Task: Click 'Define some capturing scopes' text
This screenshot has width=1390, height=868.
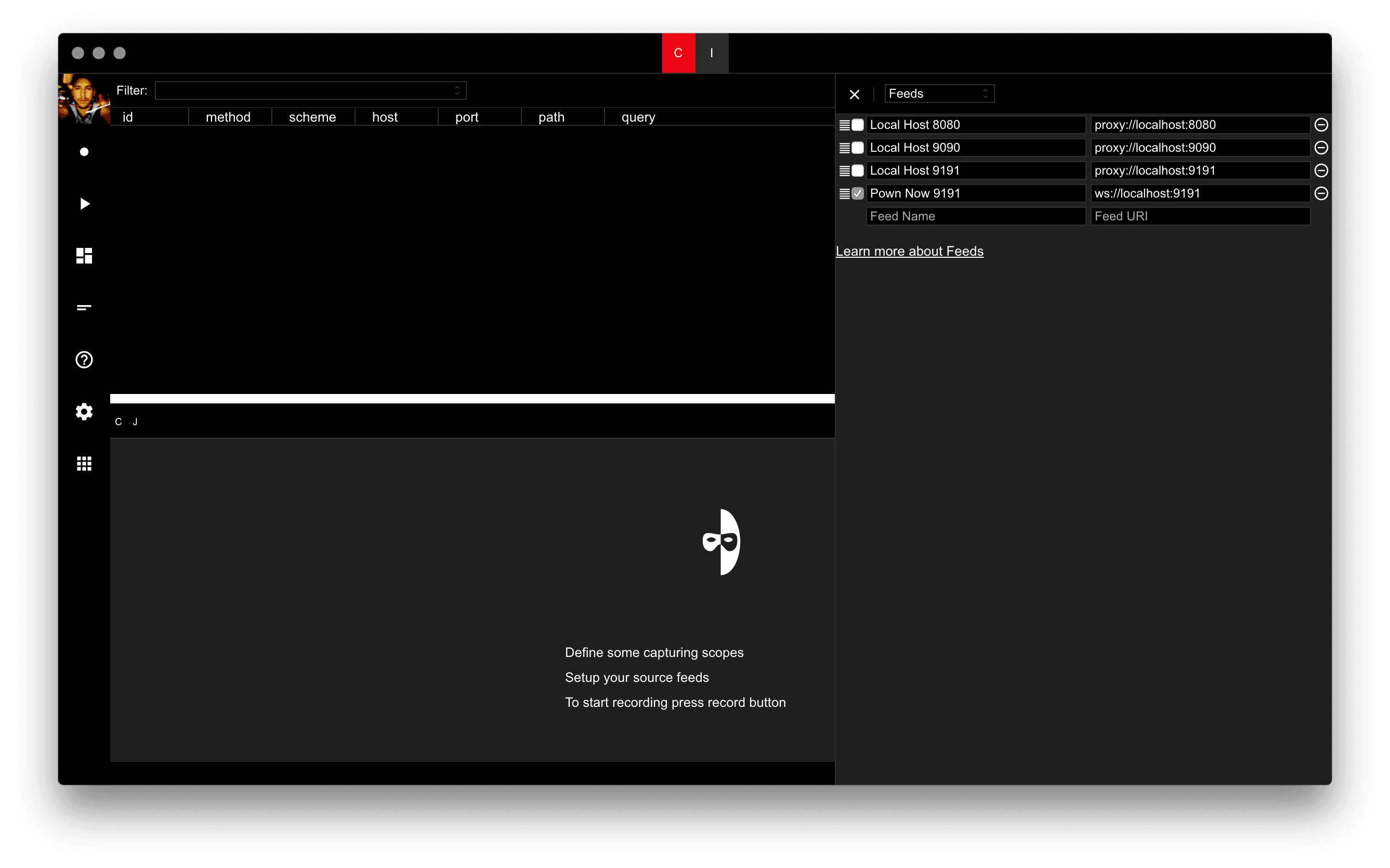Action: click(654, 653)
